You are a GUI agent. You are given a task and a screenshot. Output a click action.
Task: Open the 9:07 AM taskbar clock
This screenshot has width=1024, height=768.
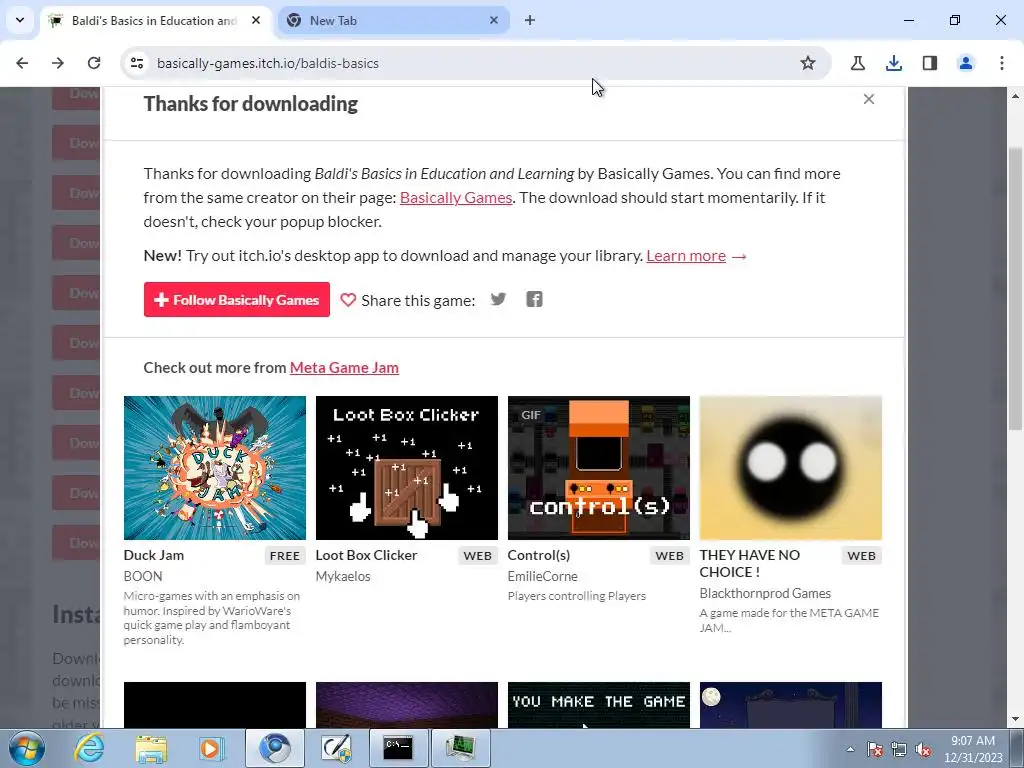(973, 749)
